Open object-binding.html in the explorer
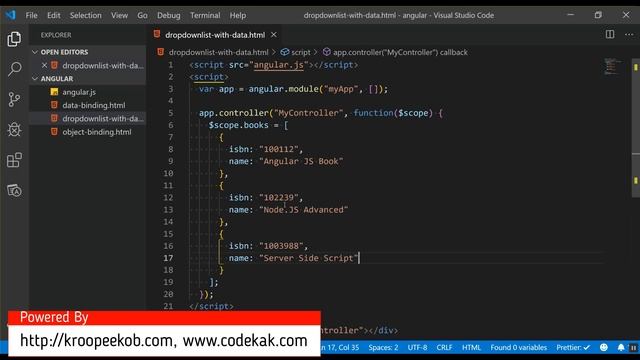The width and height of the screenshot is (640, 360). coord(97,132)
